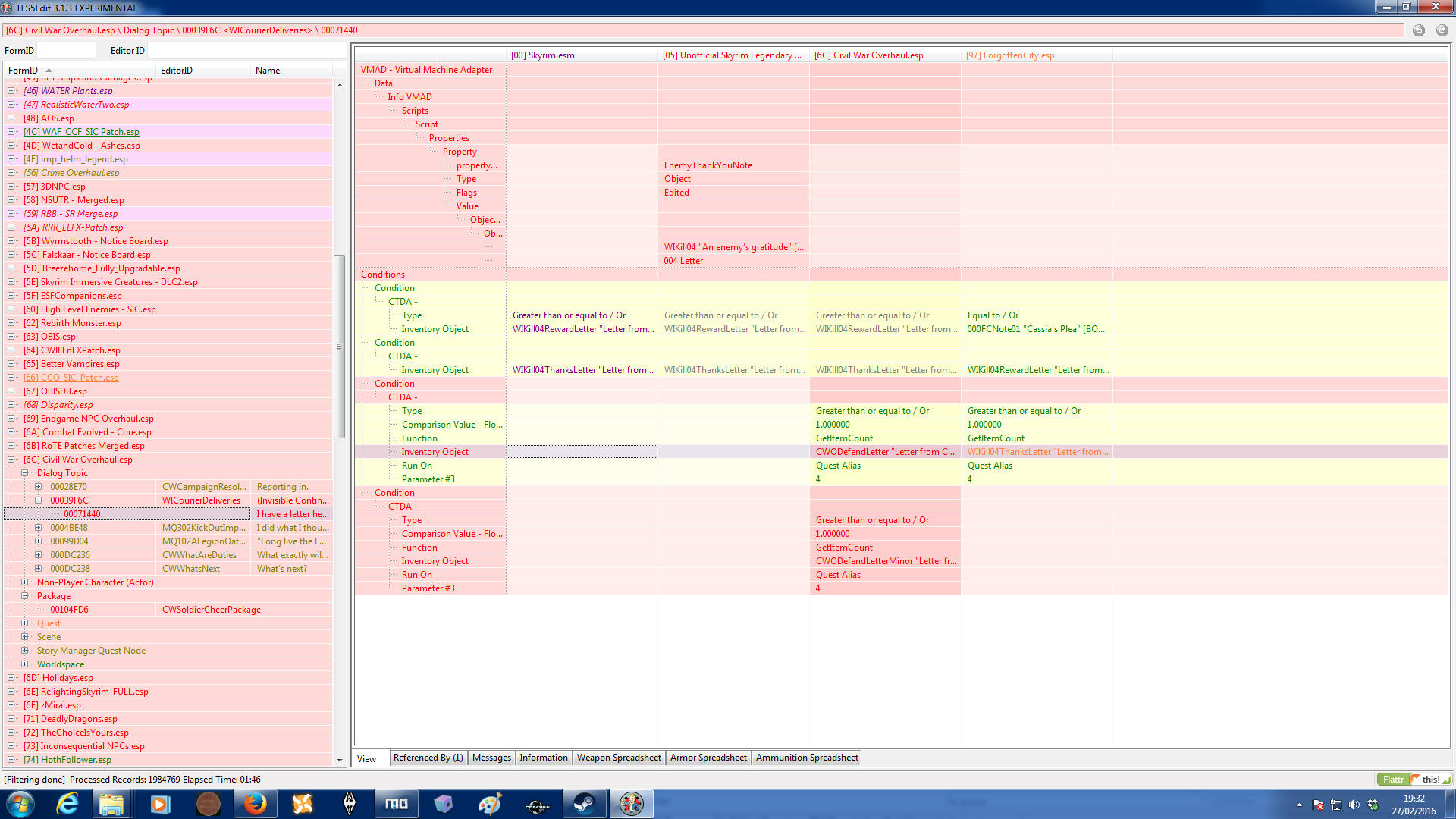Screen dimensions: 1456x819
Task: Open Steam from the taskbar
Action: click(584, 804)
